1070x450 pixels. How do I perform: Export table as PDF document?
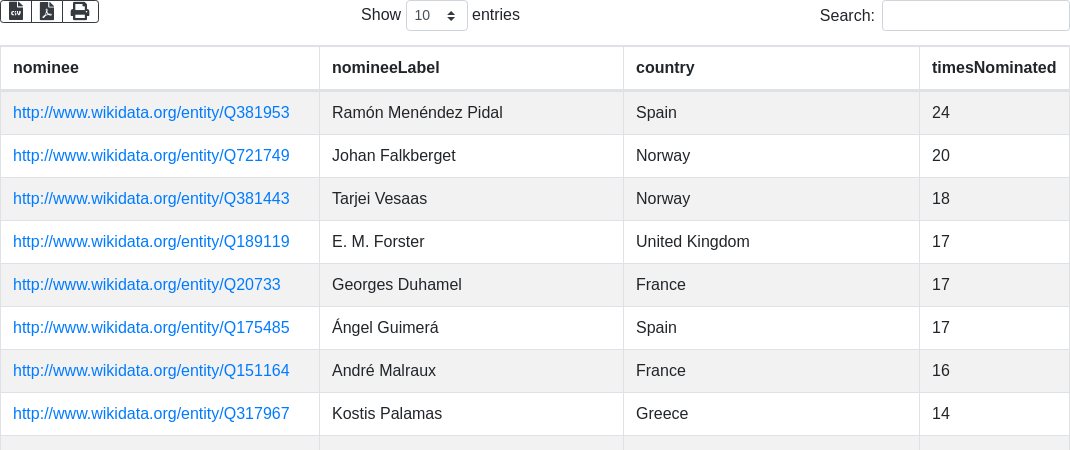coord(47,12)
